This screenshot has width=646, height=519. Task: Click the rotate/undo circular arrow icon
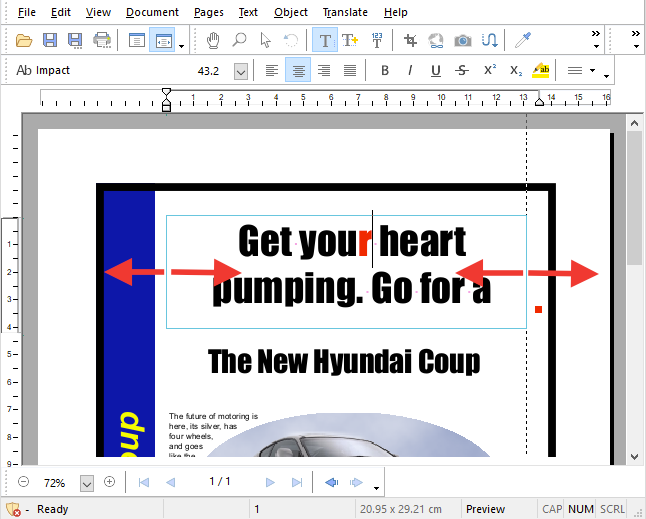[291, 40]
